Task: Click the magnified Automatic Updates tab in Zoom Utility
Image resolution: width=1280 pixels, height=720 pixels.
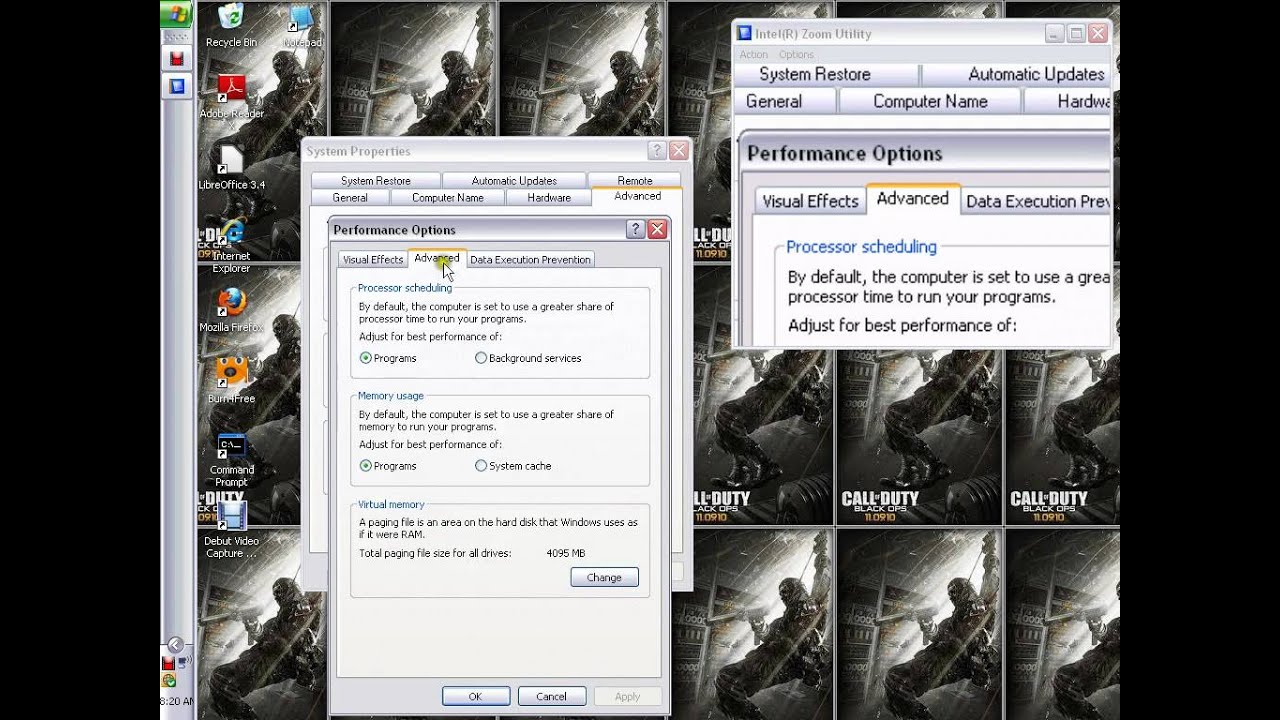Action: tap(1016, 75)
